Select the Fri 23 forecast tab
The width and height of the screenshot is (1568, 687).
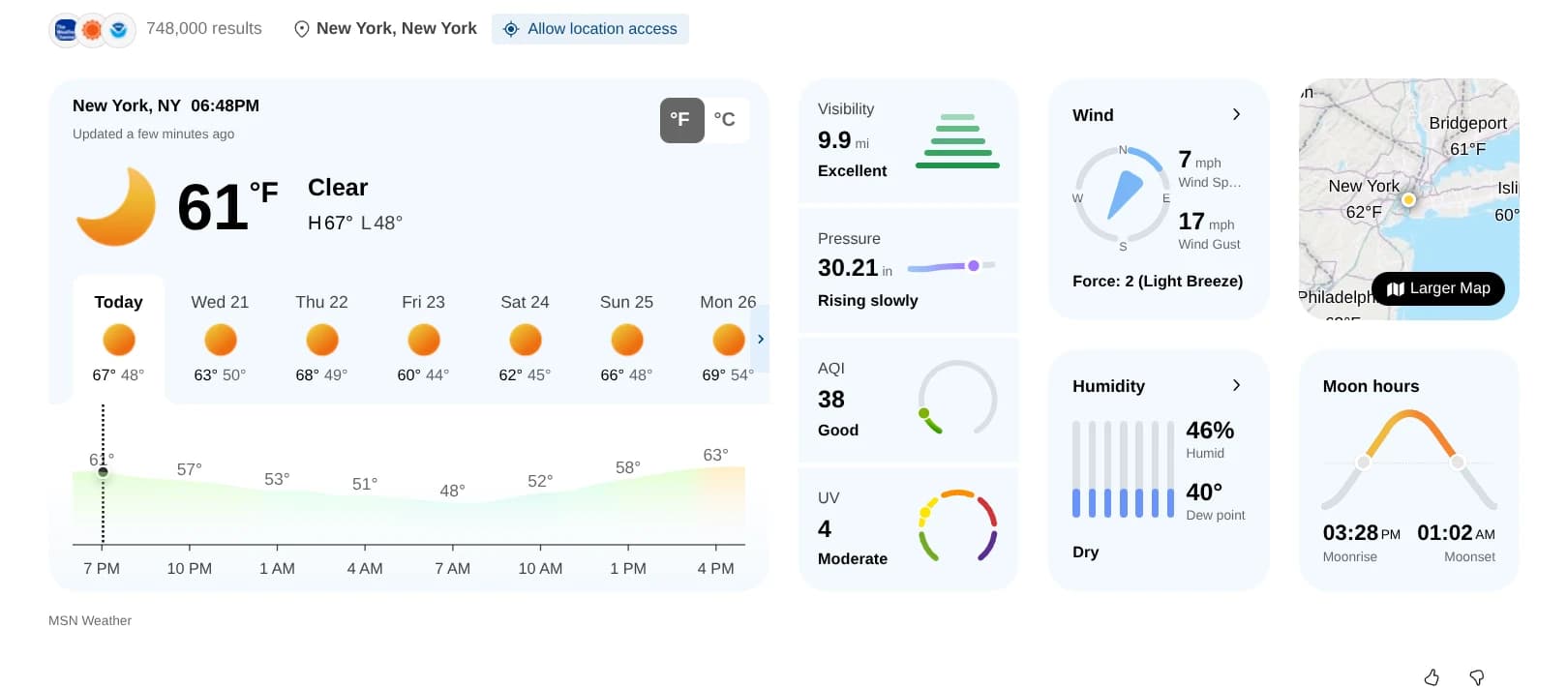[x=423, y=339]
